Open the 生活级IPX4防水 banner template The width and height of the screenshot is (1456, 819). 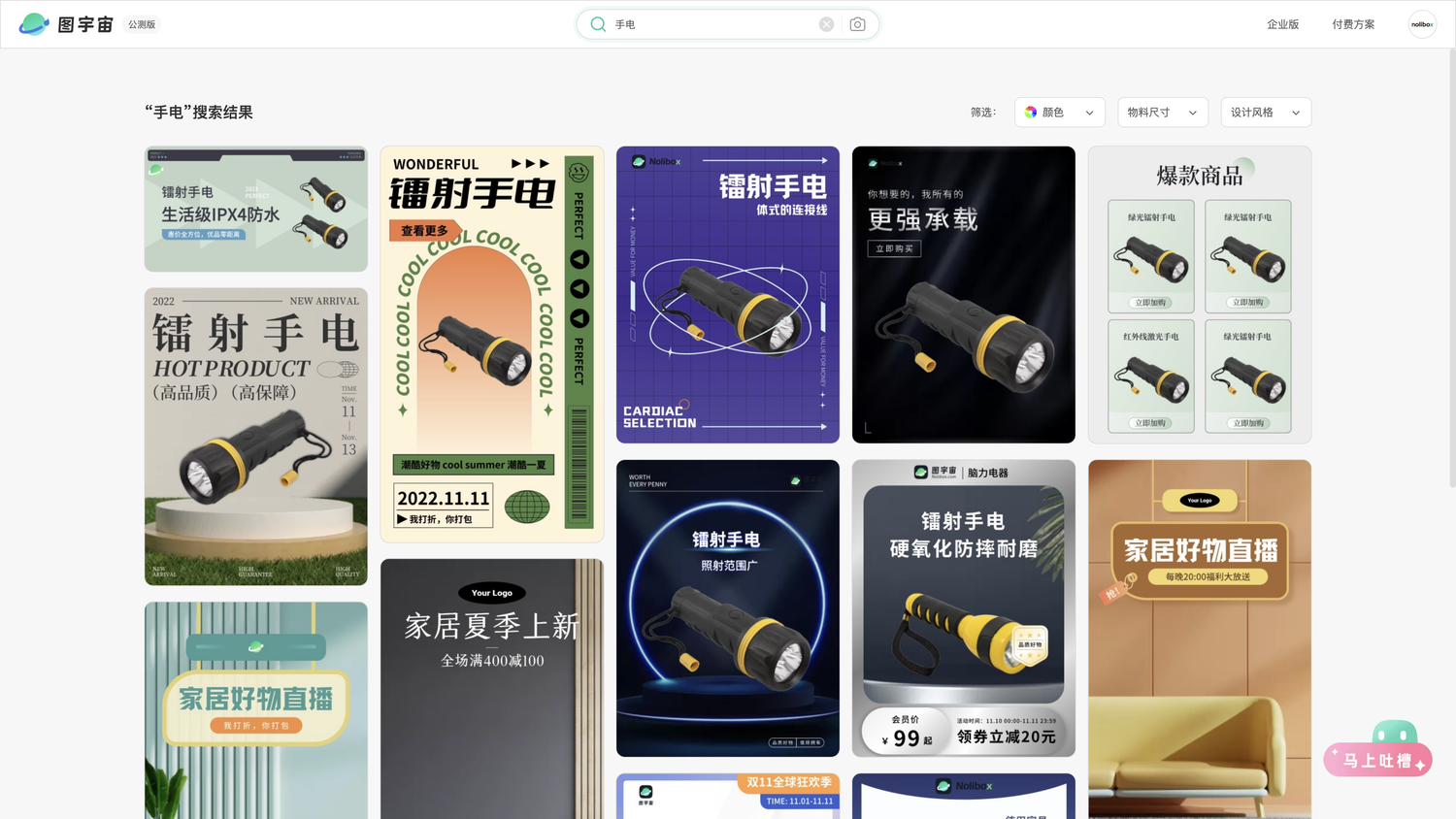coord(256,209)
